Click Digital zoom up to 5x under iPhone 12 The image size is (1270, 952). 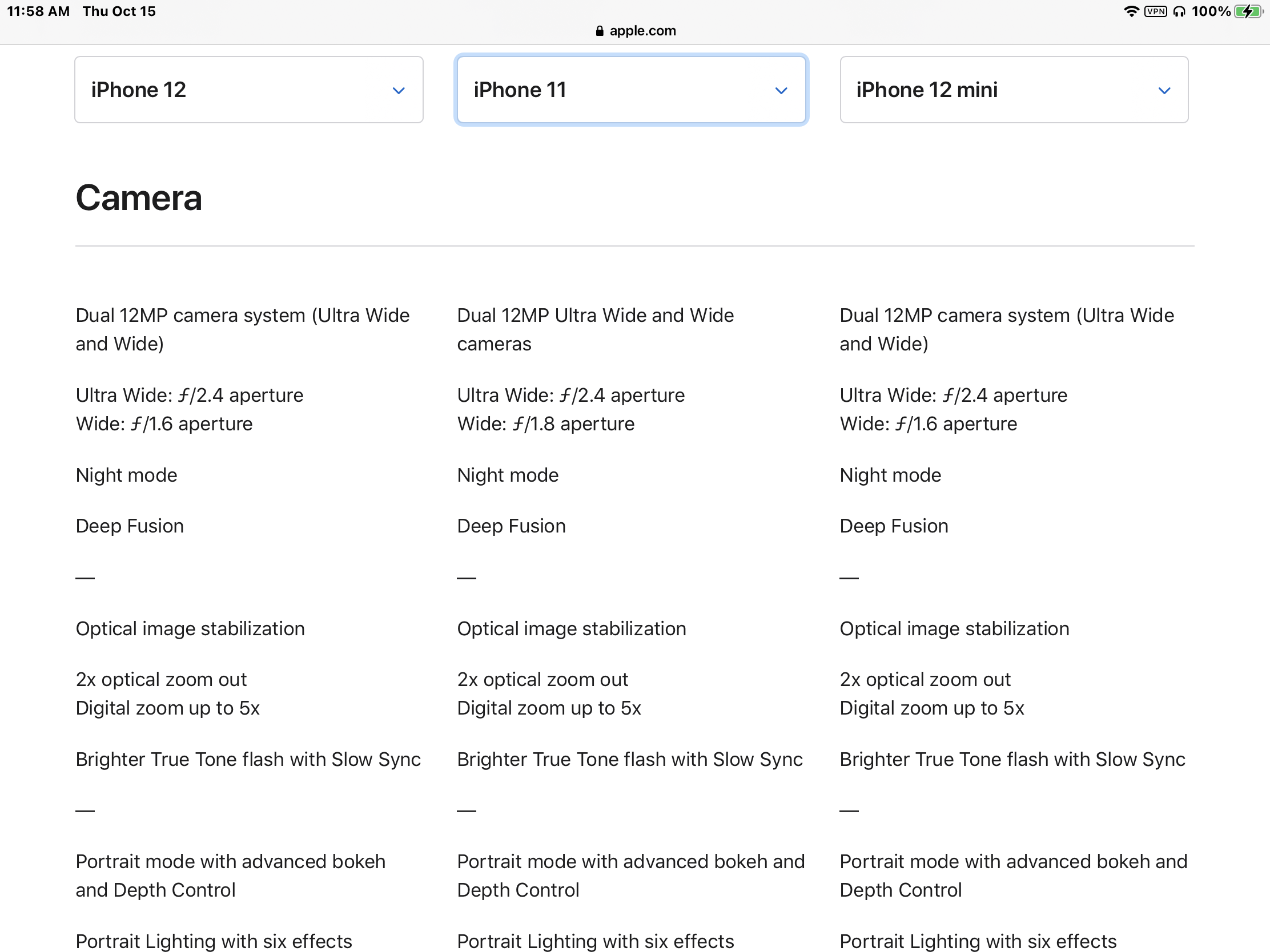[168, 708]
